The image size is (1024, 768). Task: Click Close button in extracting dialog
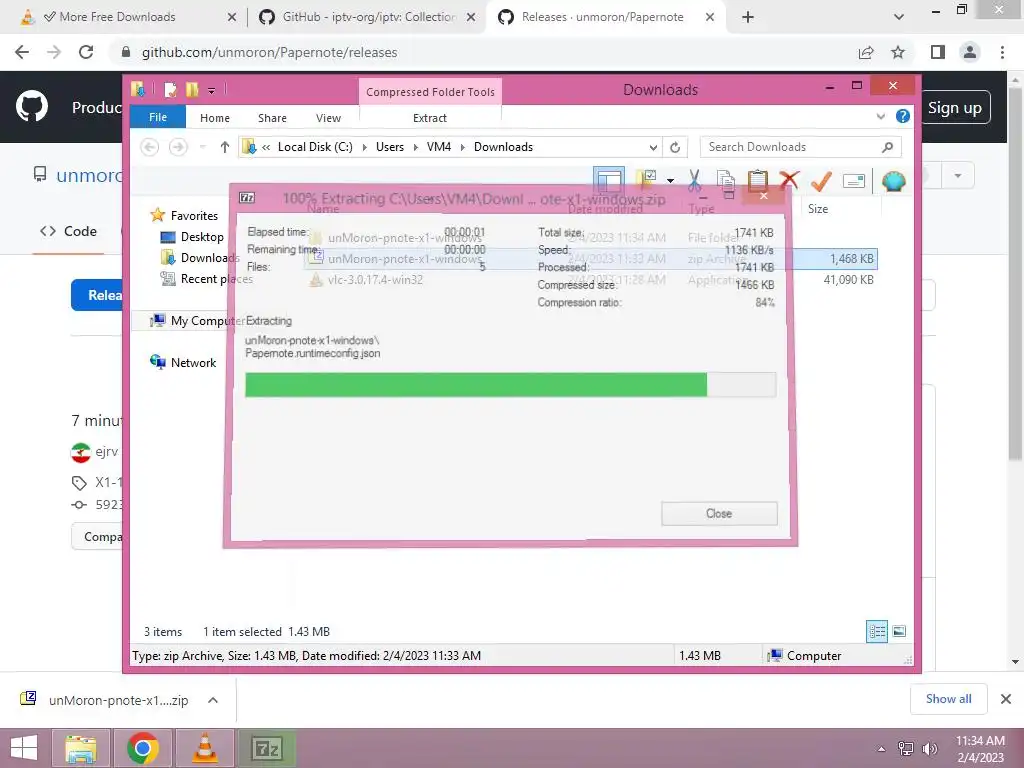(x=719, y=513)
